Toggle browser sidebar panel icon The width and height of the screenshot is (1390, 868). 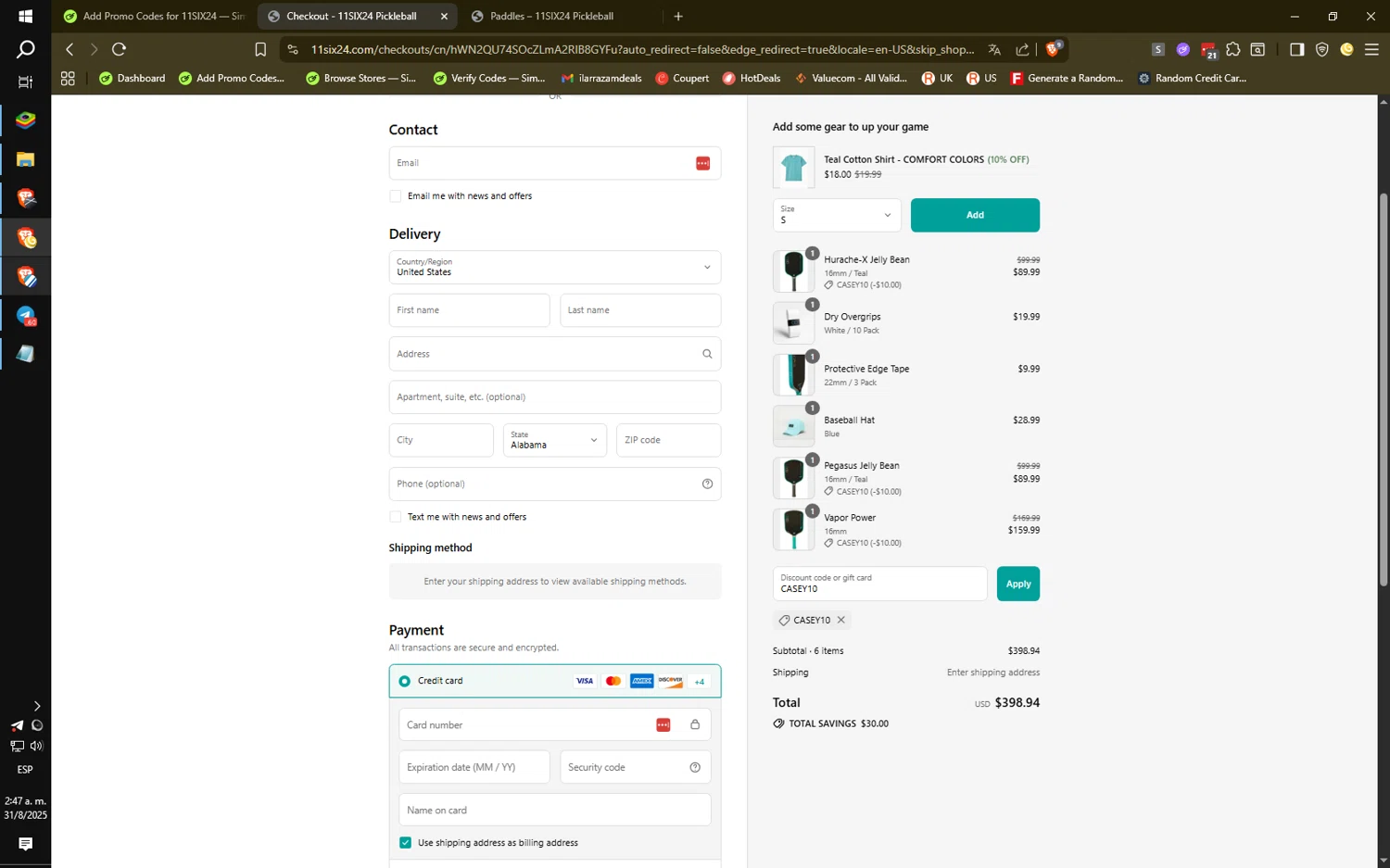1296,49
